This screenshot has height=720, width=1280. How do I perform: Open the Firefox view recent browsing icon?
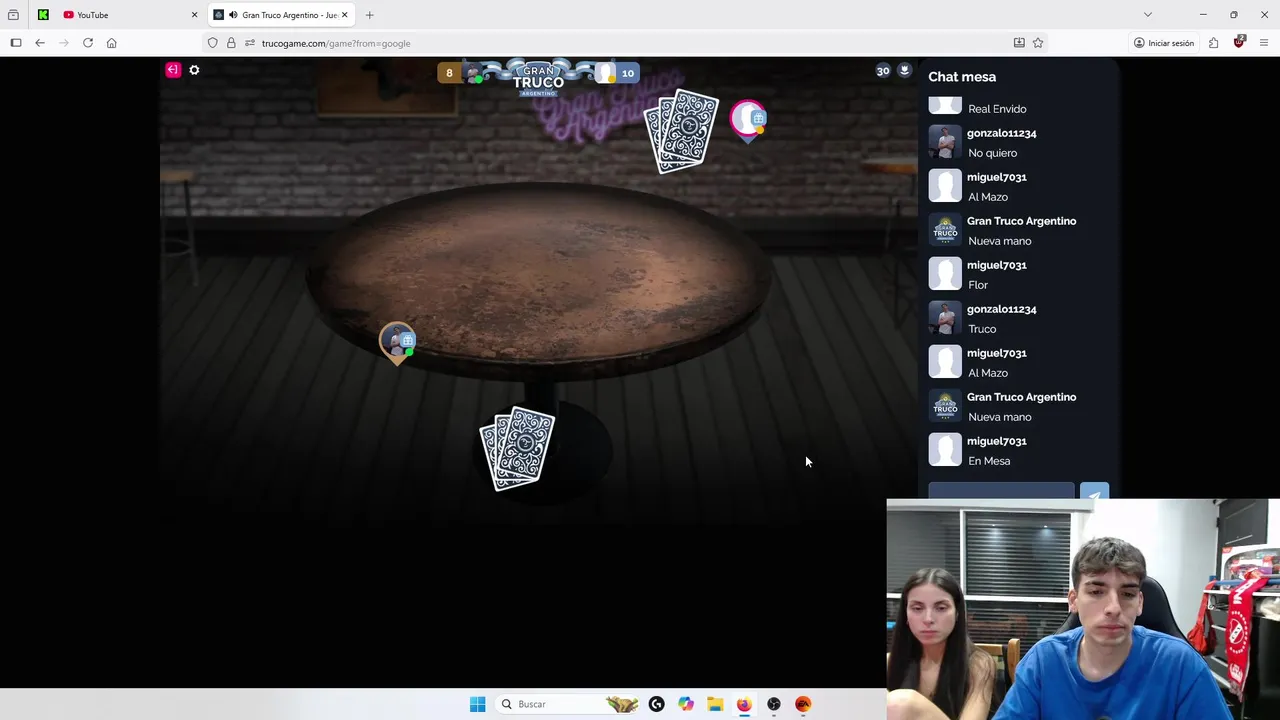(x=13, y=15)
